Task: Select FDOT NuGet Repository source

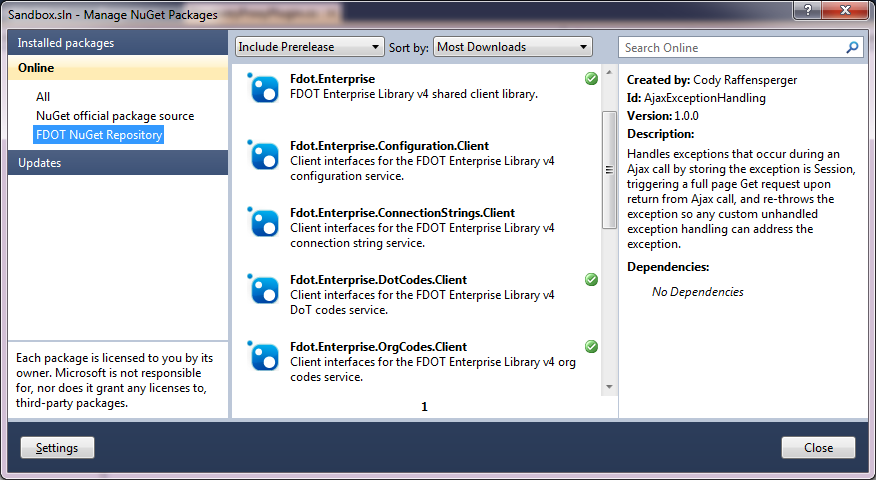Action: (99, 135)
